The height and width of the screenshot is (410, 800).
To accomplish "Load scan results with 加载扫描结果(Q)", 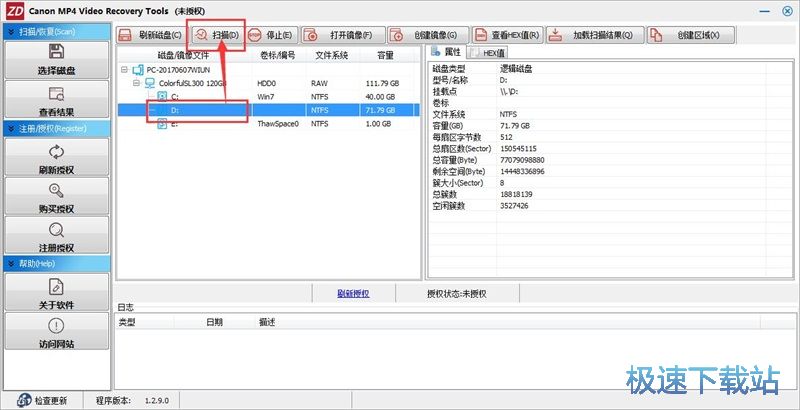I will tap(595, 35).
